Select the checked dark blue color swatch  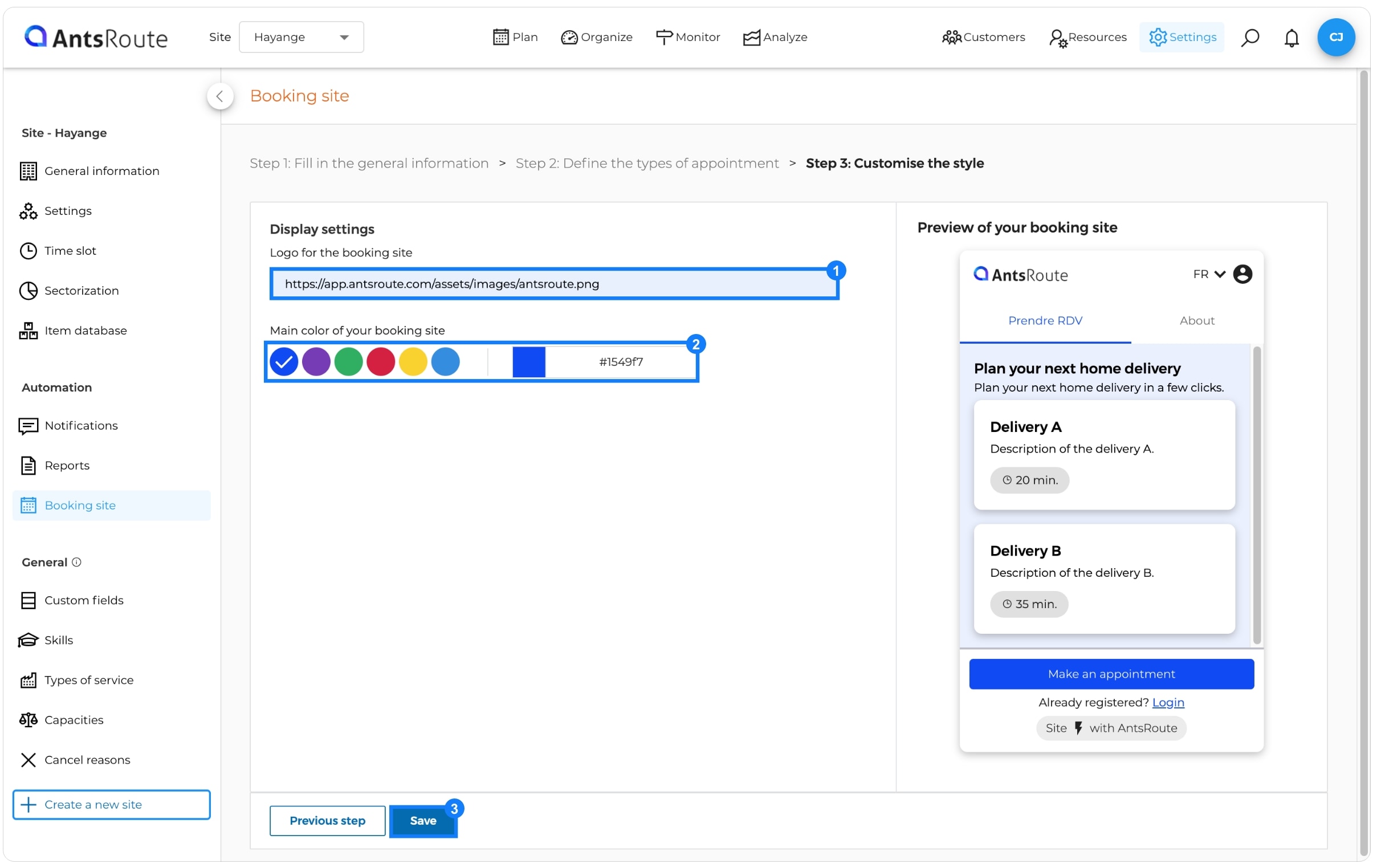pos(283,362)
